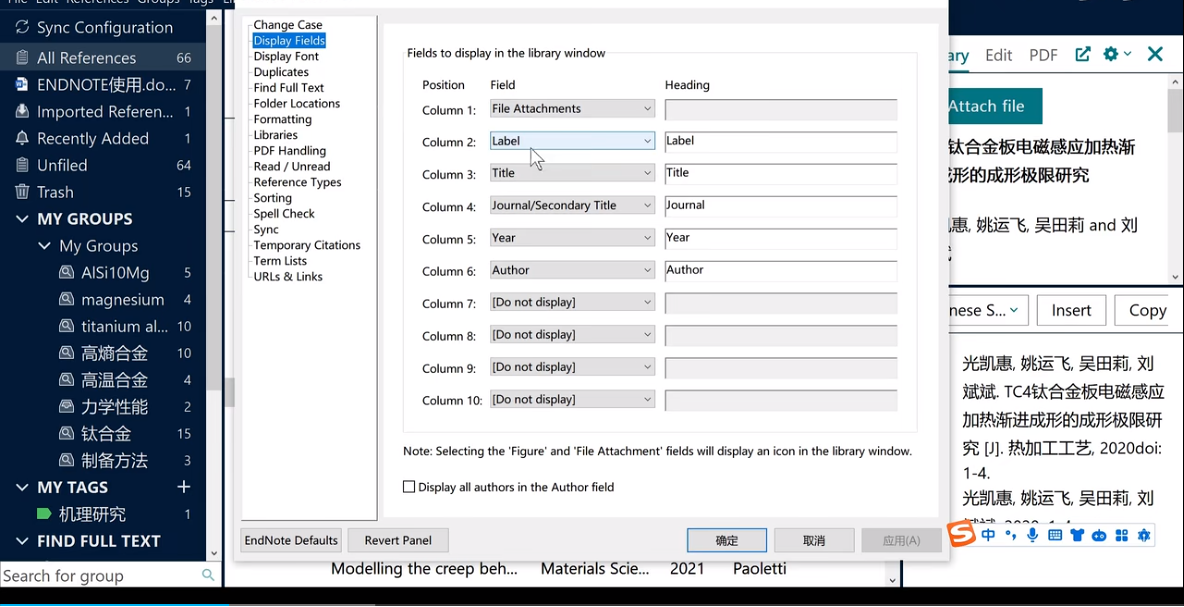This screenshot has height=607, width=1184.
Task: Collapse the FIND FULL TEXT section
Action: (22, 541)
